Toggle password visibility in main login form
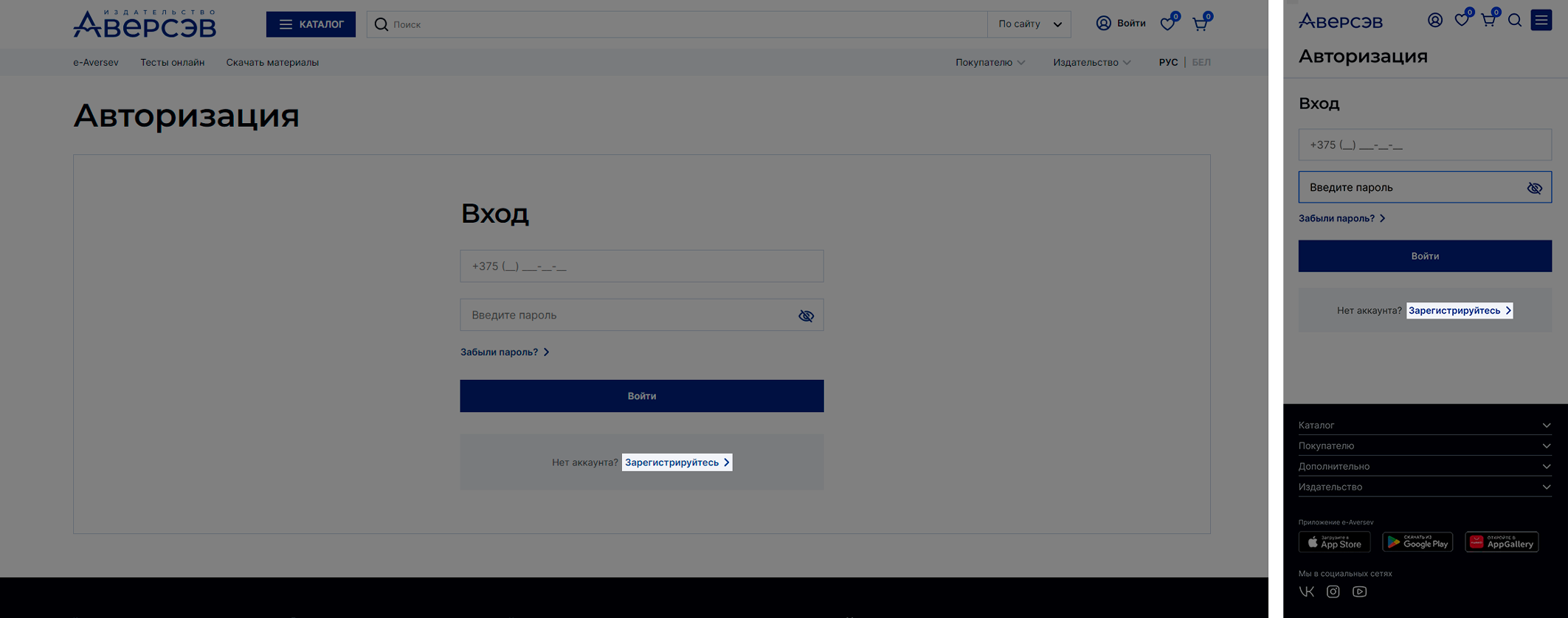1568x618 pixels. [x=806, y=316]
